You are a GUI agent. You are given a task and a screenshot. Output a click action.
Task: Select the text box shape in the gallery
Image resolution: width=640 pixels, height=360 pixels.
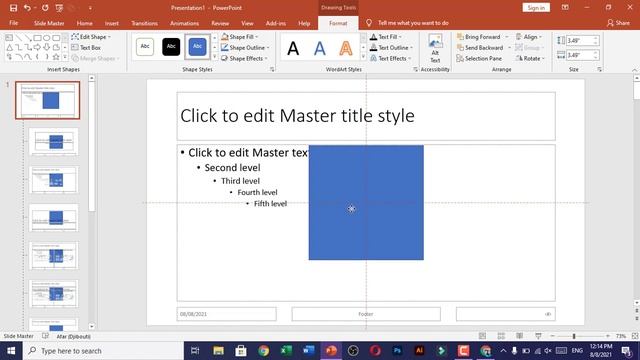[9, 38]
